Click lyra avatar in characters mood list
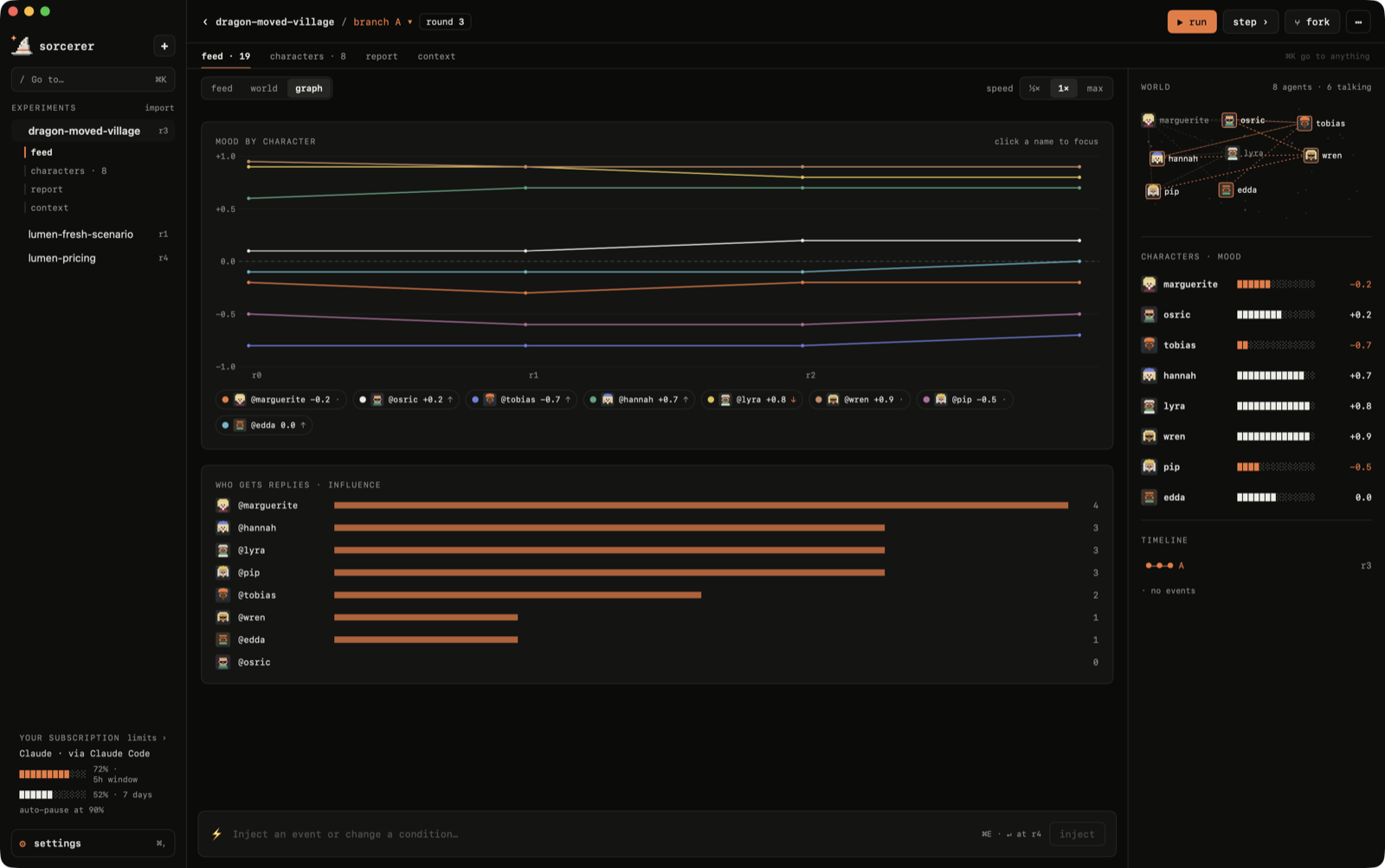The width and height of the screenshot is (1385, 868). 1149,406
